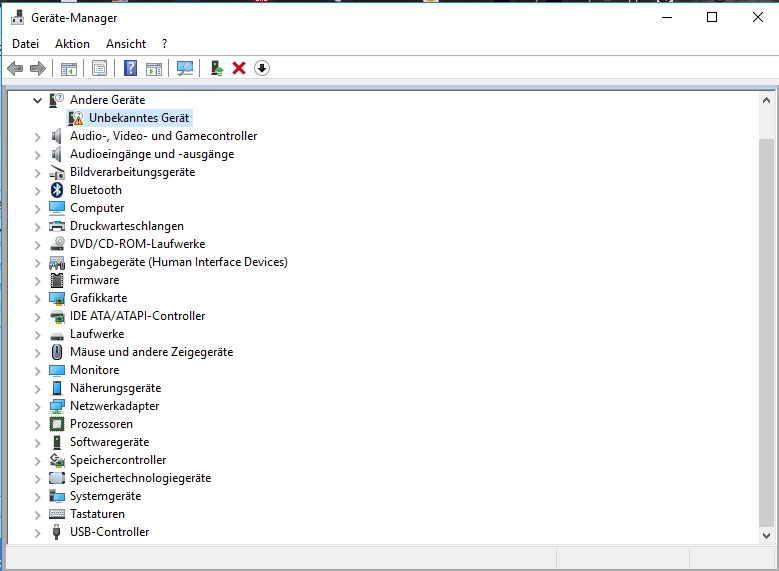Click the Firmware chip icon
This screenshot has width=779, height=571.
(57, 280)
